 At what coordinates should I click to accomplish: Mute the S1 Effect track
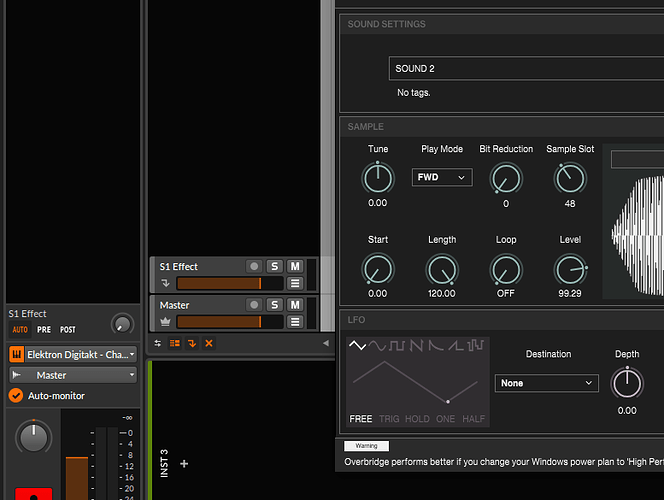coord(295,266)
